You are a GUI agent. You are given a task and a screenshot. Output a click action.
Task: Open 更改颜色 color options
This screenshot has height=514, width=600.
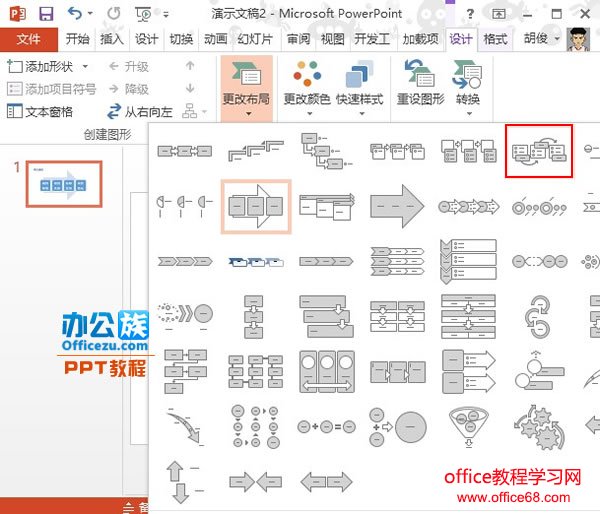coord(307,88)
